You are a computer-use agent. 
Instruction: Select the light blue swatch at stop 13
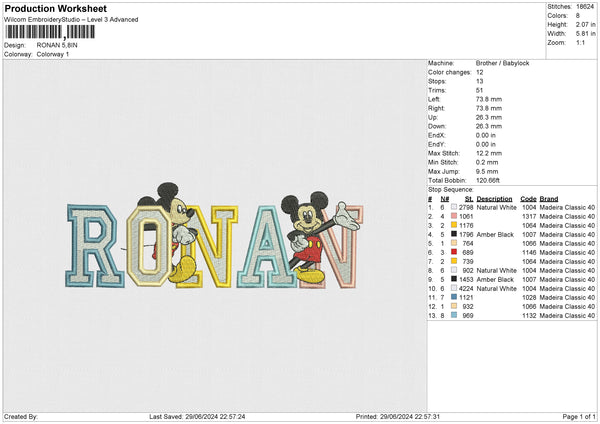(x=455, y=315)
